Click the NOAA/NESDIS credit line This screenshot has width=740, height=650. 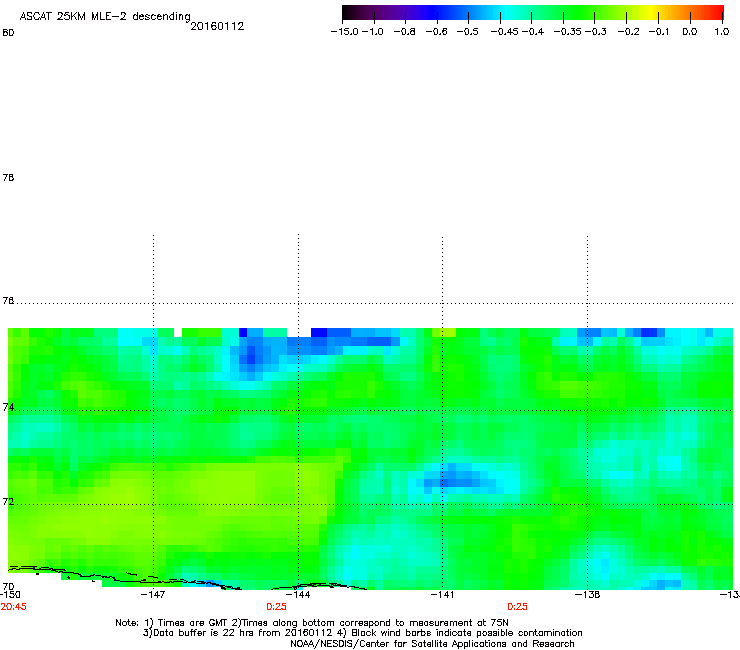pyautogui.click(x=432, y=644)
